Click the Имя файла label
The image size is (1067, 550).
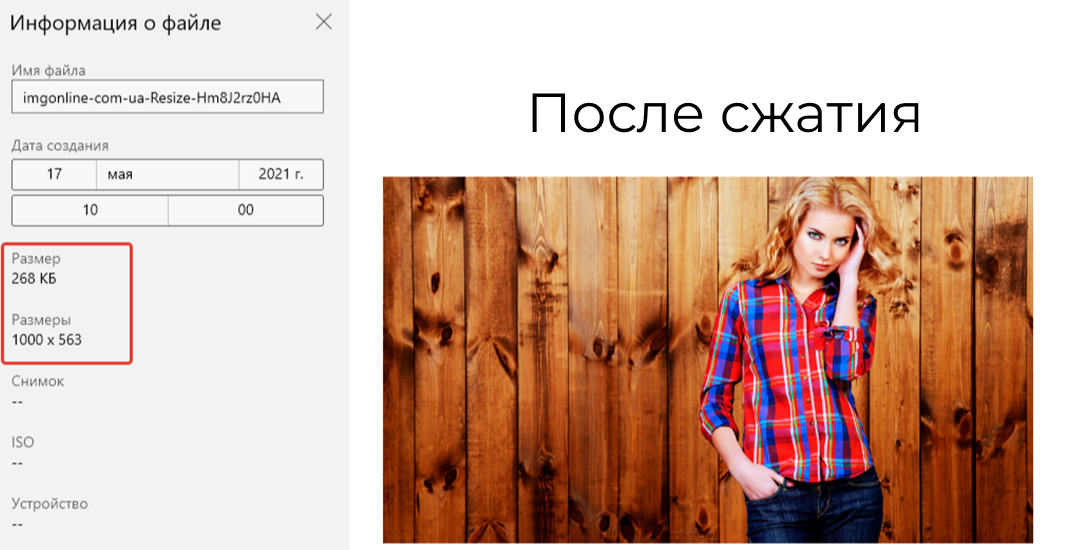tap(48, 70)
